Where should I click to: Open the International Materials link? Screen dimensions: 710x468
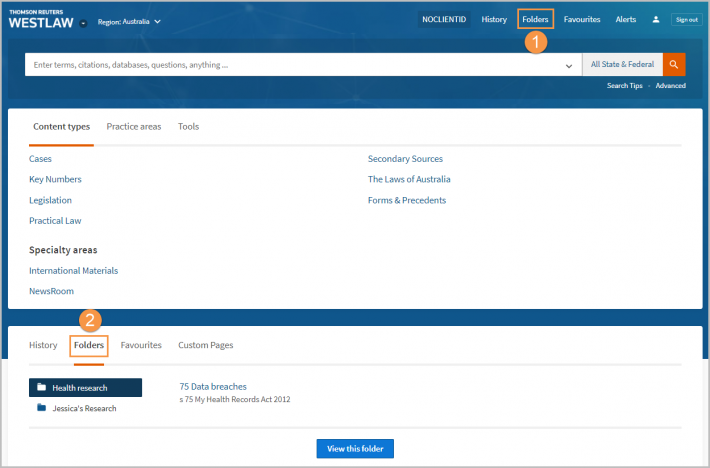click(73, 271)
